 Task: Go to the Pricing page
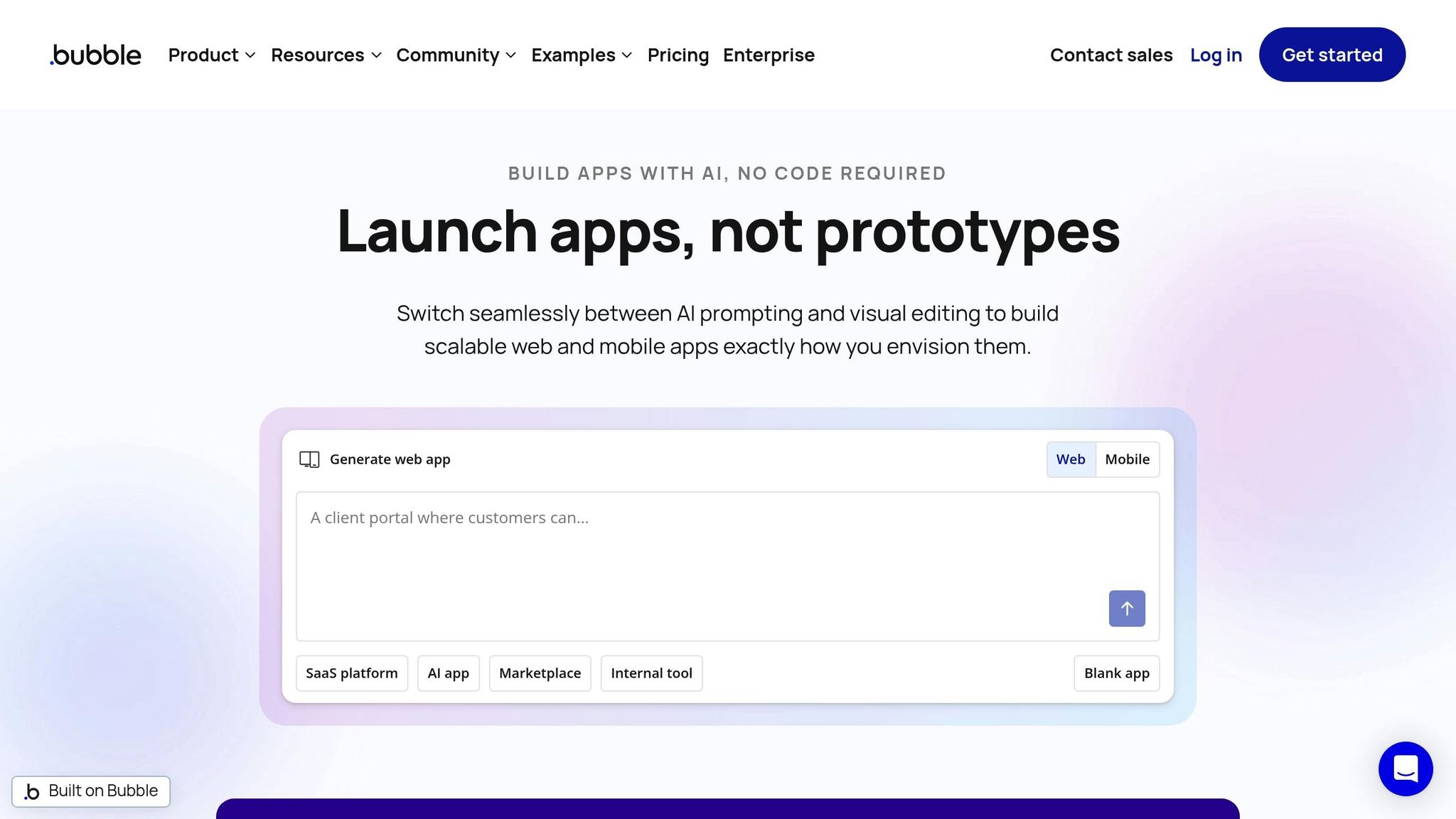tap(678, 55)
